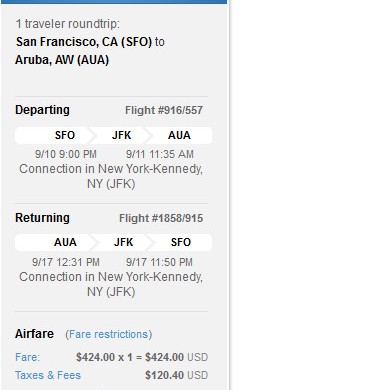Screen dimensions: 379x390
Task: Click the Aruba, AW (AUA) destination text
Action: click(62, 60)
